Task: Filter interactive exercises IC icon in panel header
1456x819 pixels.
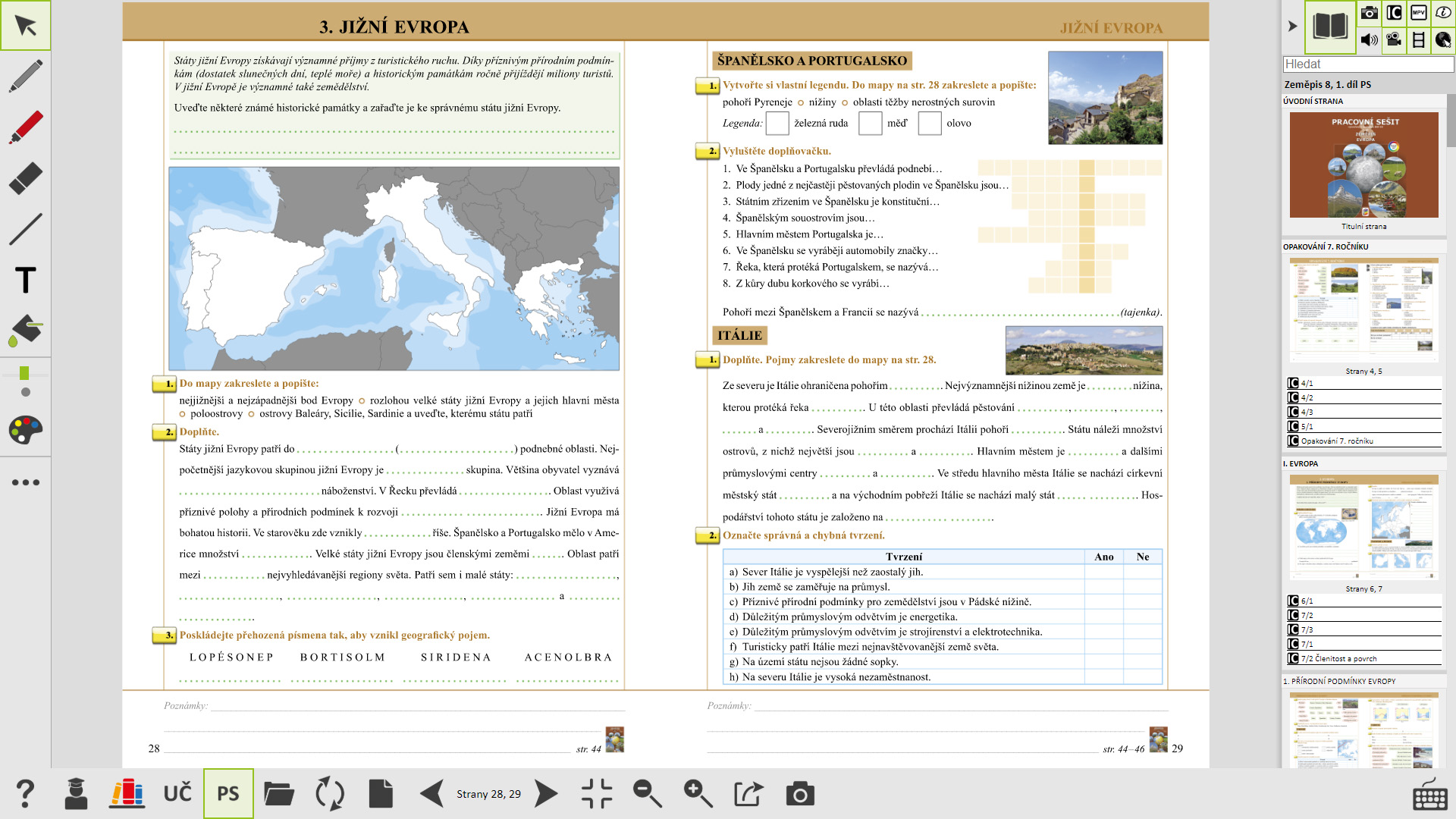Action: (1394, 13)
